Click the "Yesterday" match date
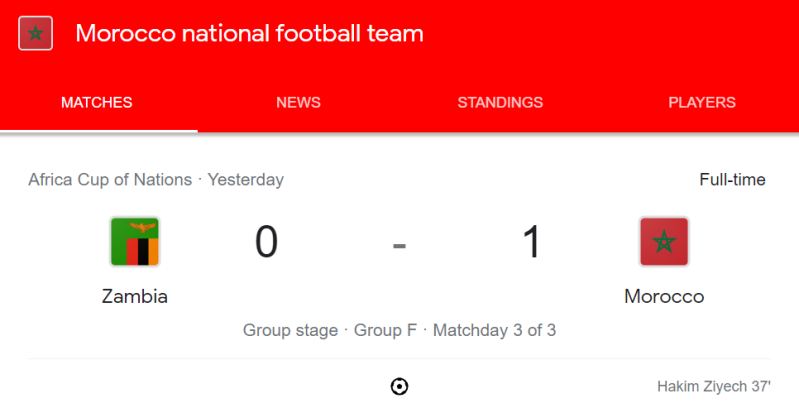The image size is (799, 408). point(246,180)
